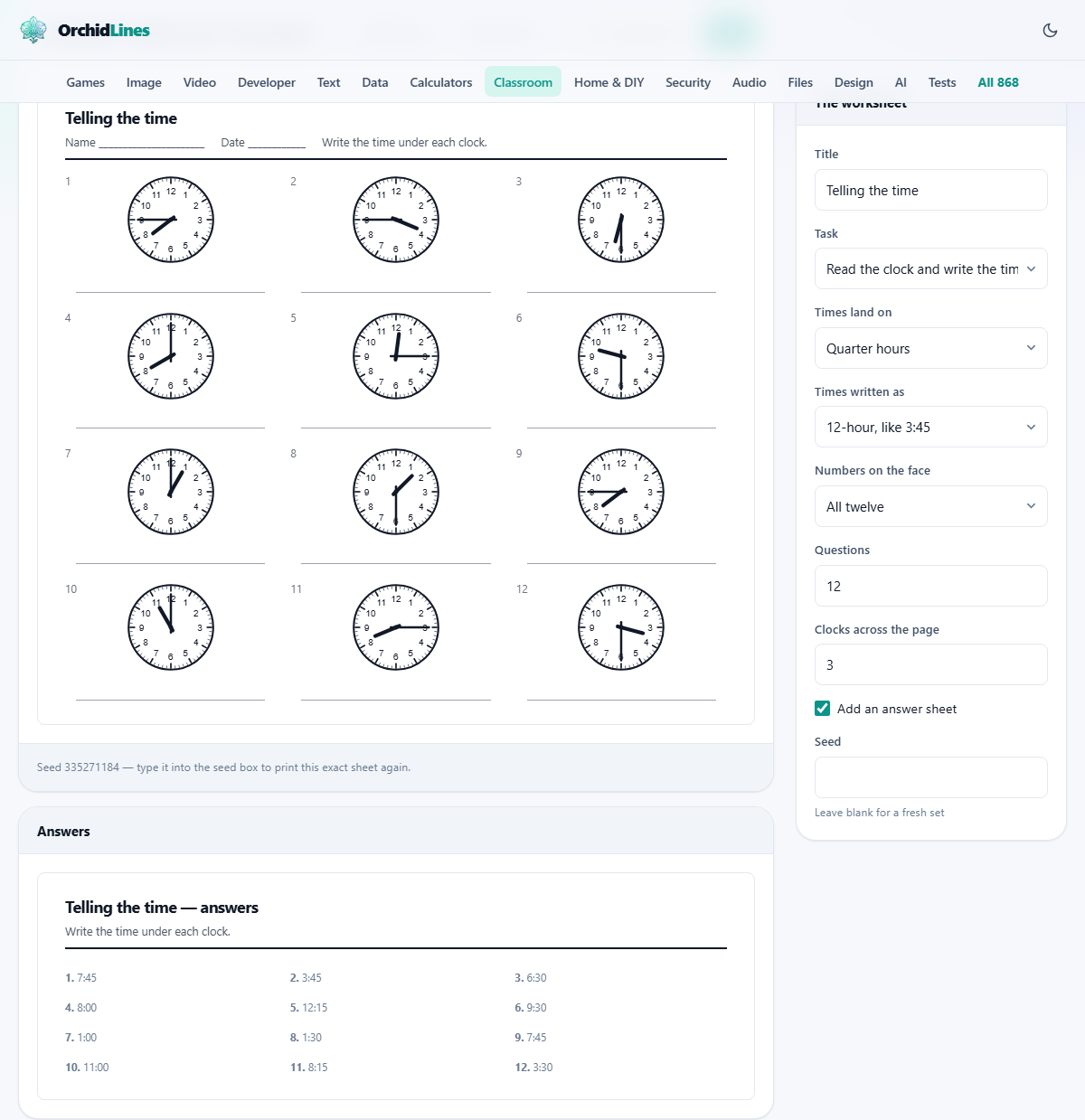The image size is (1085, 1120).
Task: Toggle dark mode with the moon icon
Action: click(1050, 30)
